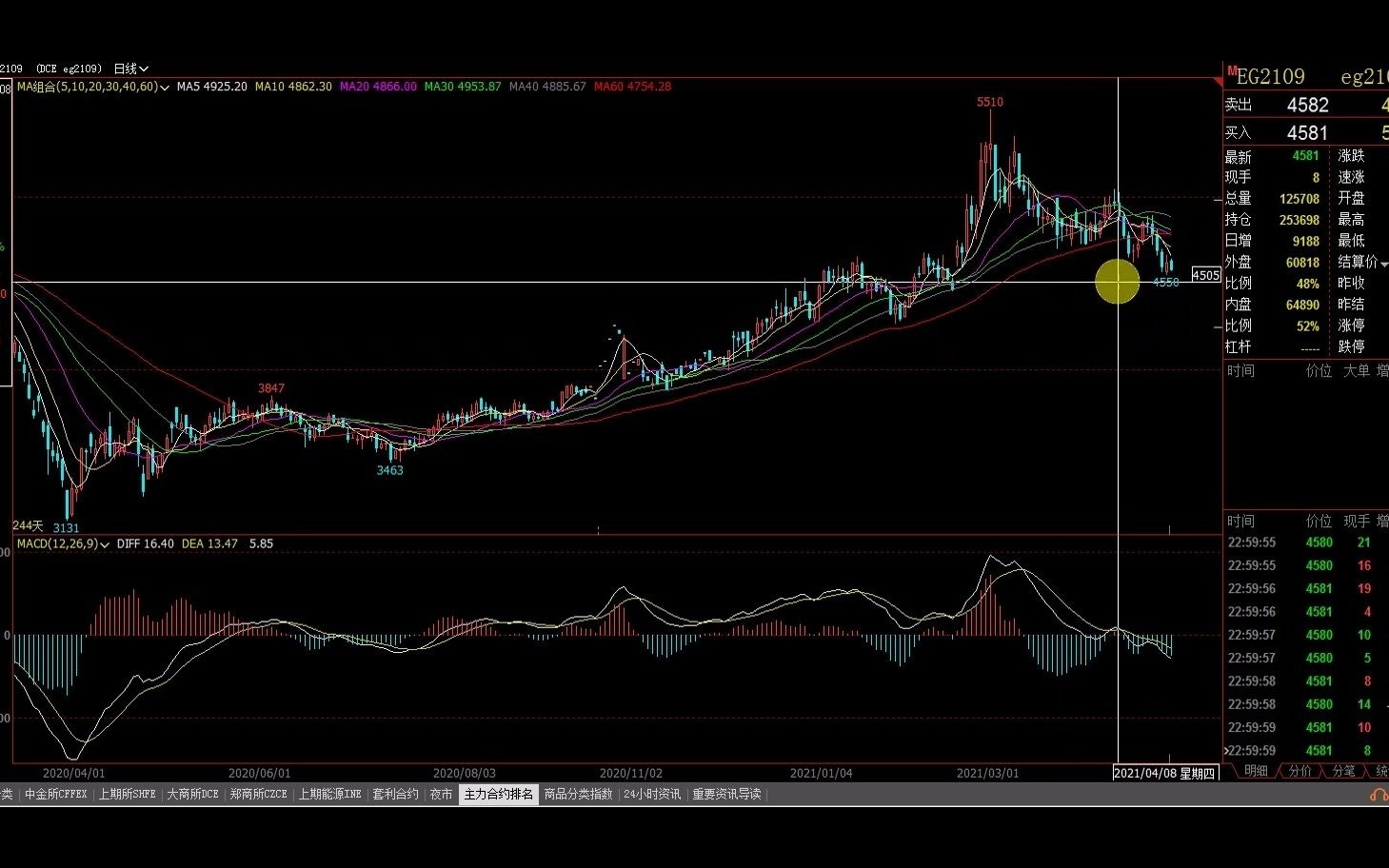This screenshot has height=868, width=1389.
Task: Click the 4558 low price label
Action: (1166, 283)
